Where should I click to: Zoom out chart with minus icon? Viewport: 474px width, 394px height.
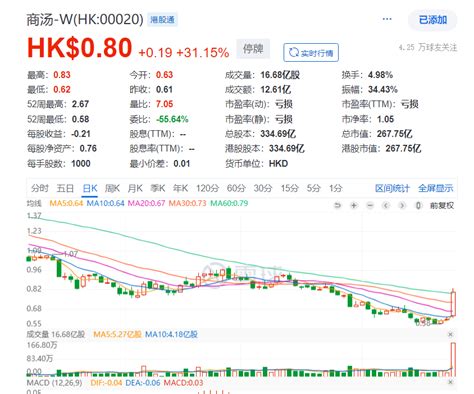tap(370, 206)
